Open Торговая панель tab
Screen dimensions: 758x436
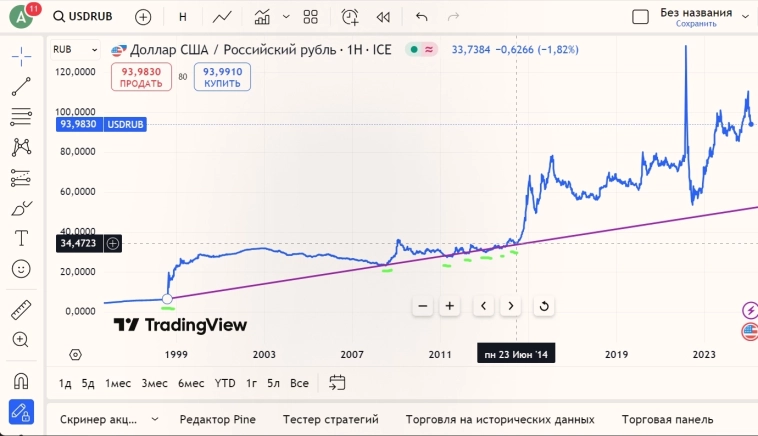(667, 420)
